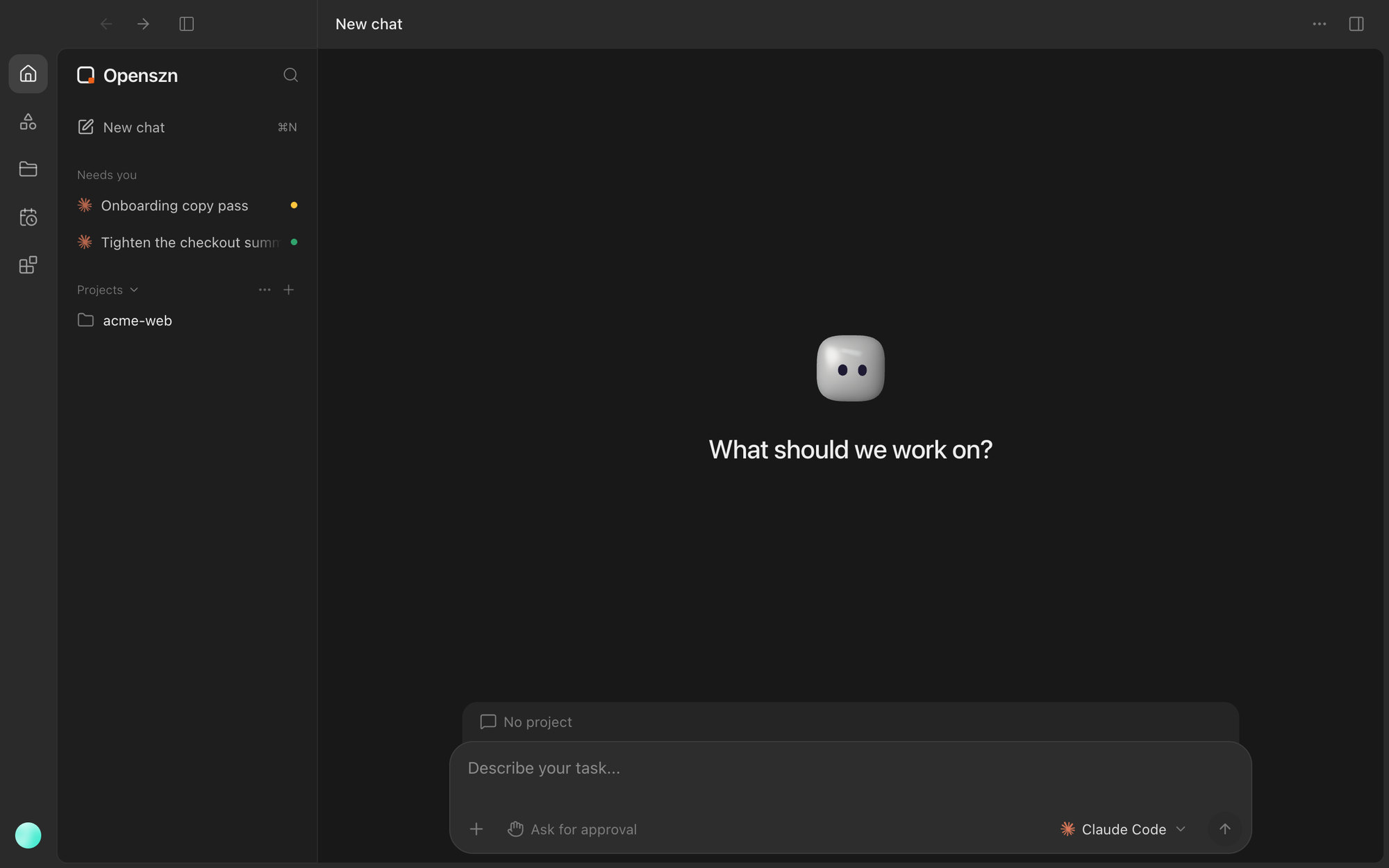Click the robot cube mascot

pos(851,368)
